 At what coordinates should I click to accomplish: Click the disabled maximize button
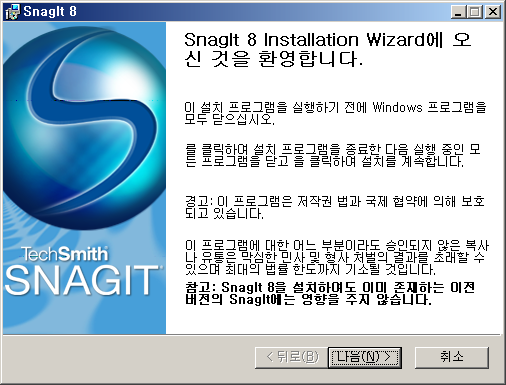pyautogui.click(x=475, y=12)
